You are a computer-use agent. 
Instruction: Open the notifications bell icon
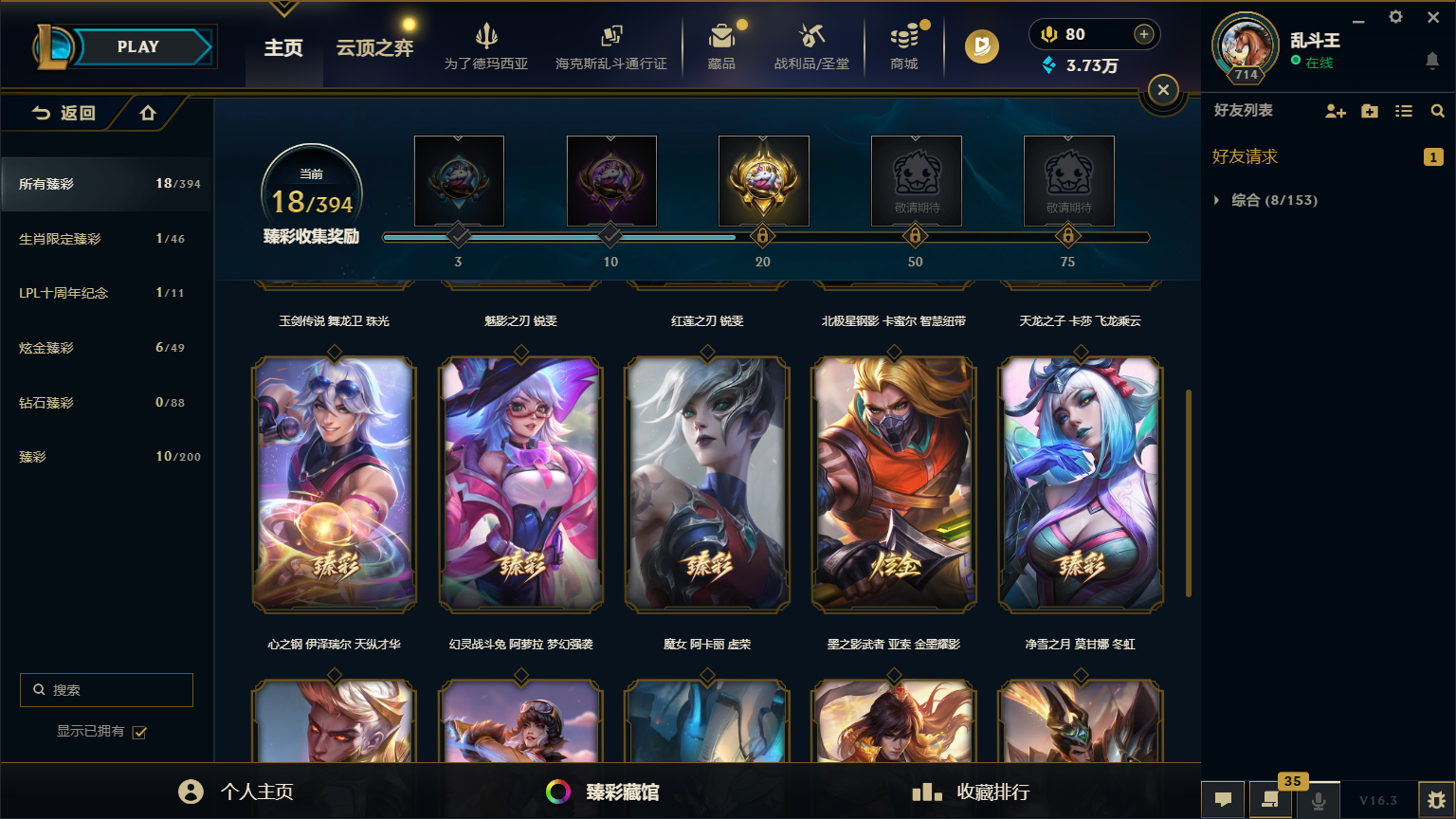click(x=1431, y=60)
